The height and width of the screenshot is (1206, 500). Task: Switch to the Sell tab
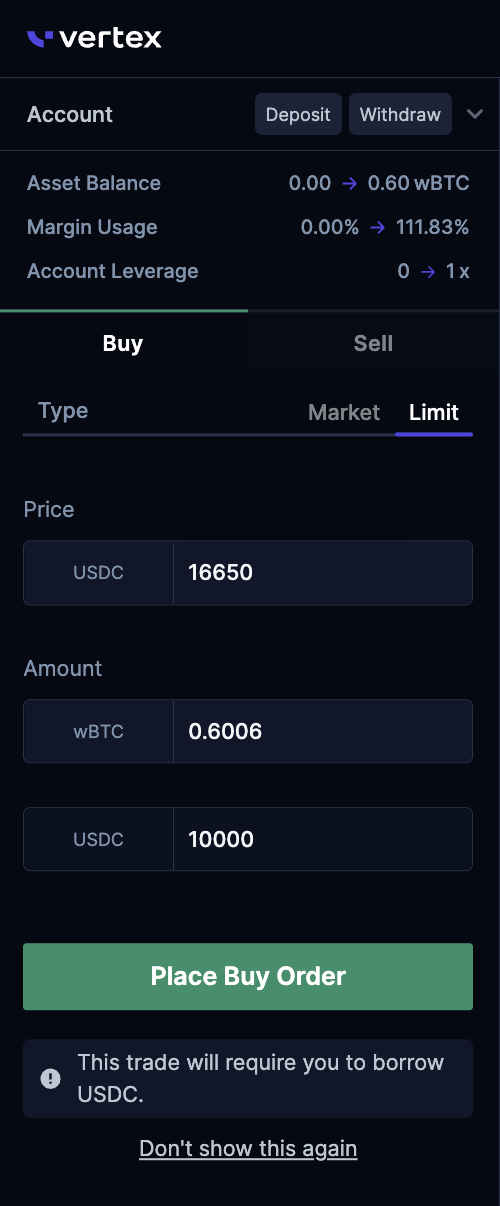[x=373, y=343]
